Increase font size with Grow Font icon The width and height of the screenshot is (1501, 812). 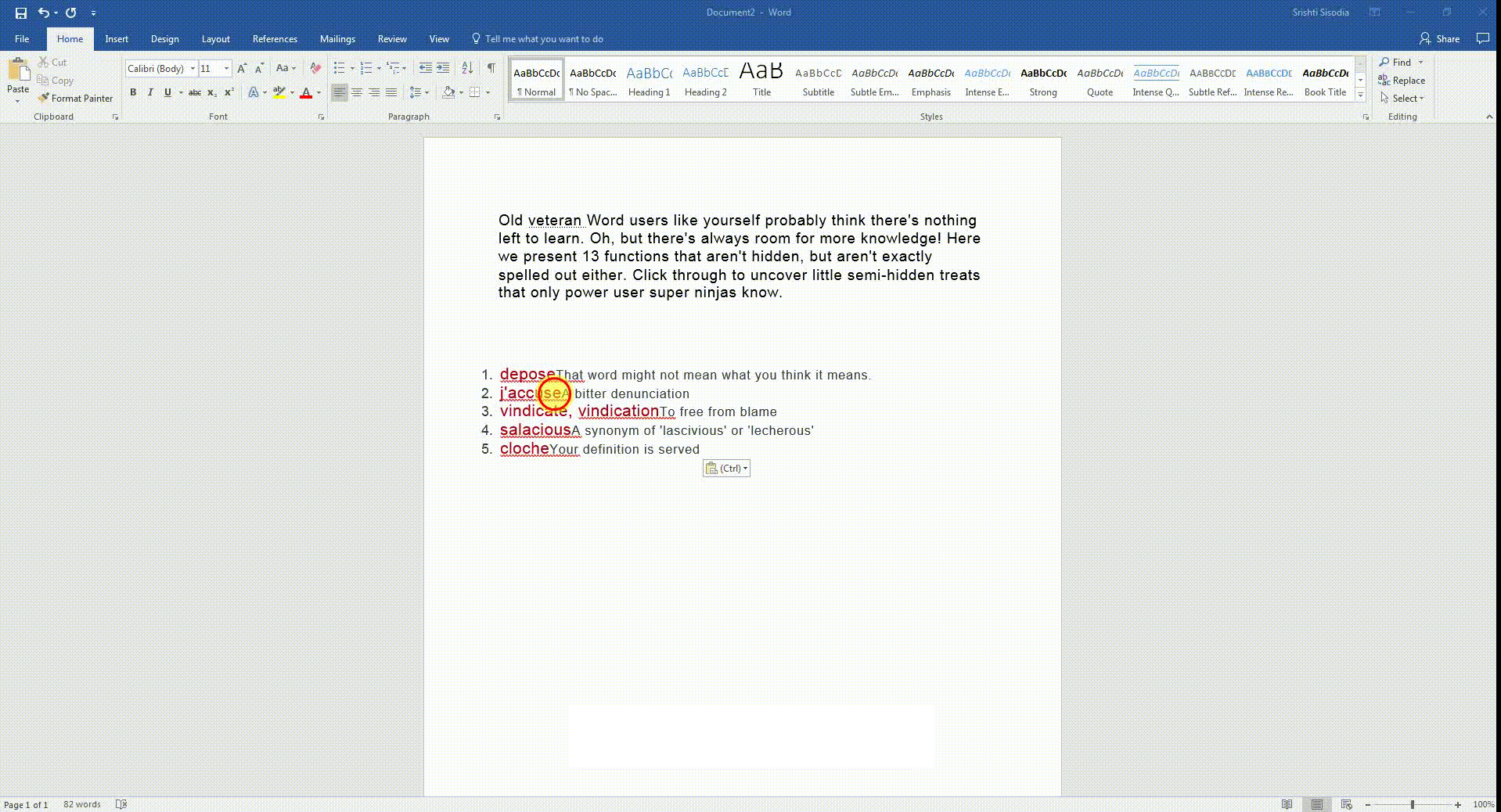(242, 69)
